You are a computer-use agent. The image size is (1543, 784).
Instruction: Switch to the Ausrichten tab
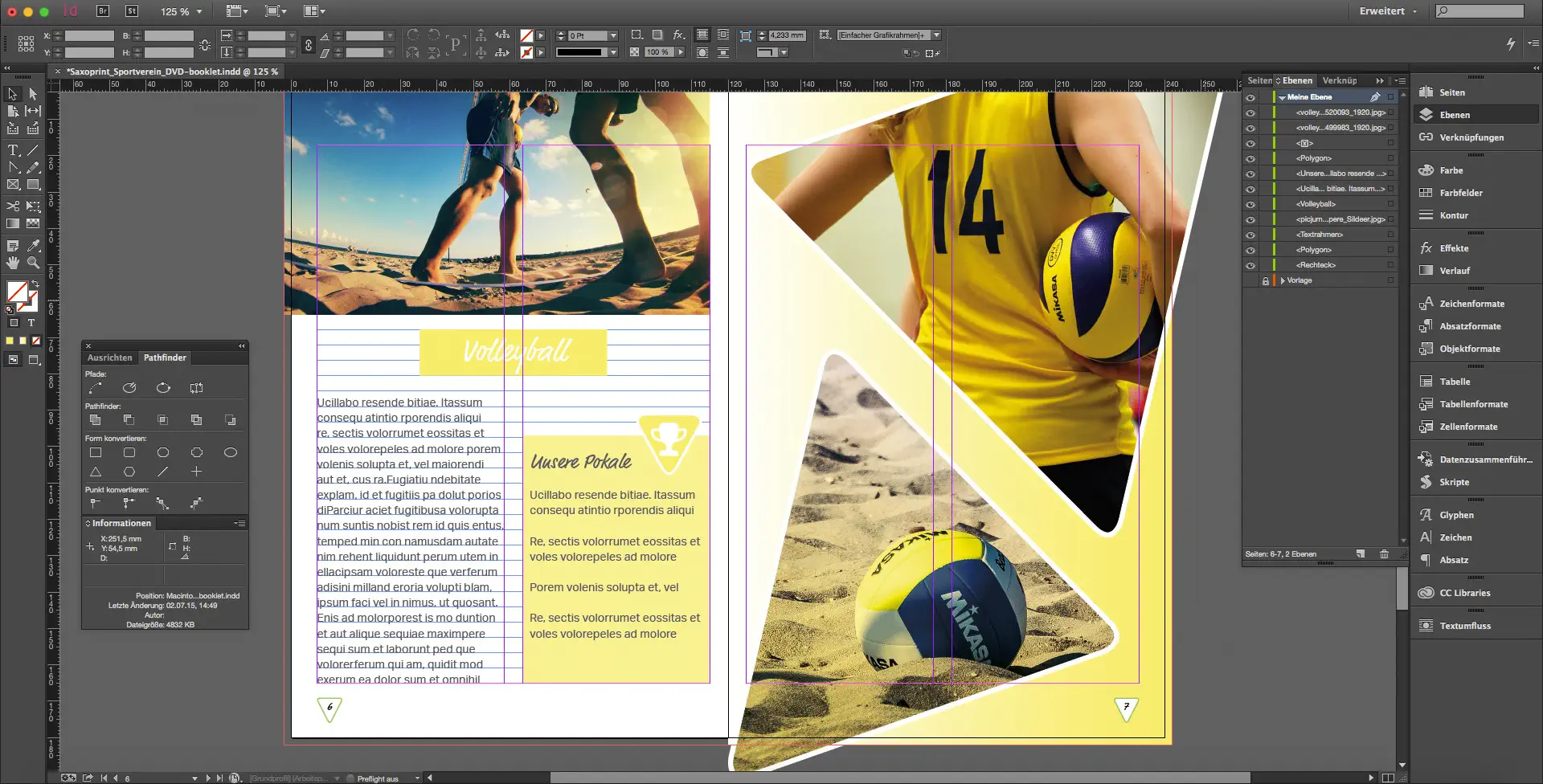tap(109, 357)
